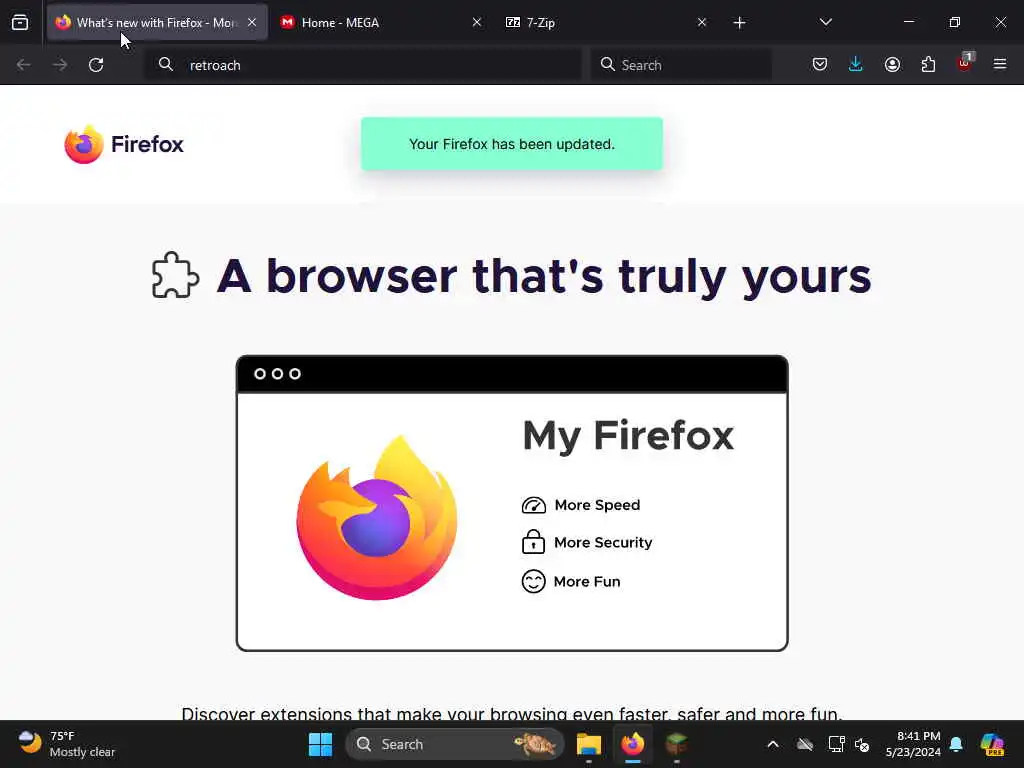Open the clock showing 8:41 PM

[x=913, y=744]
